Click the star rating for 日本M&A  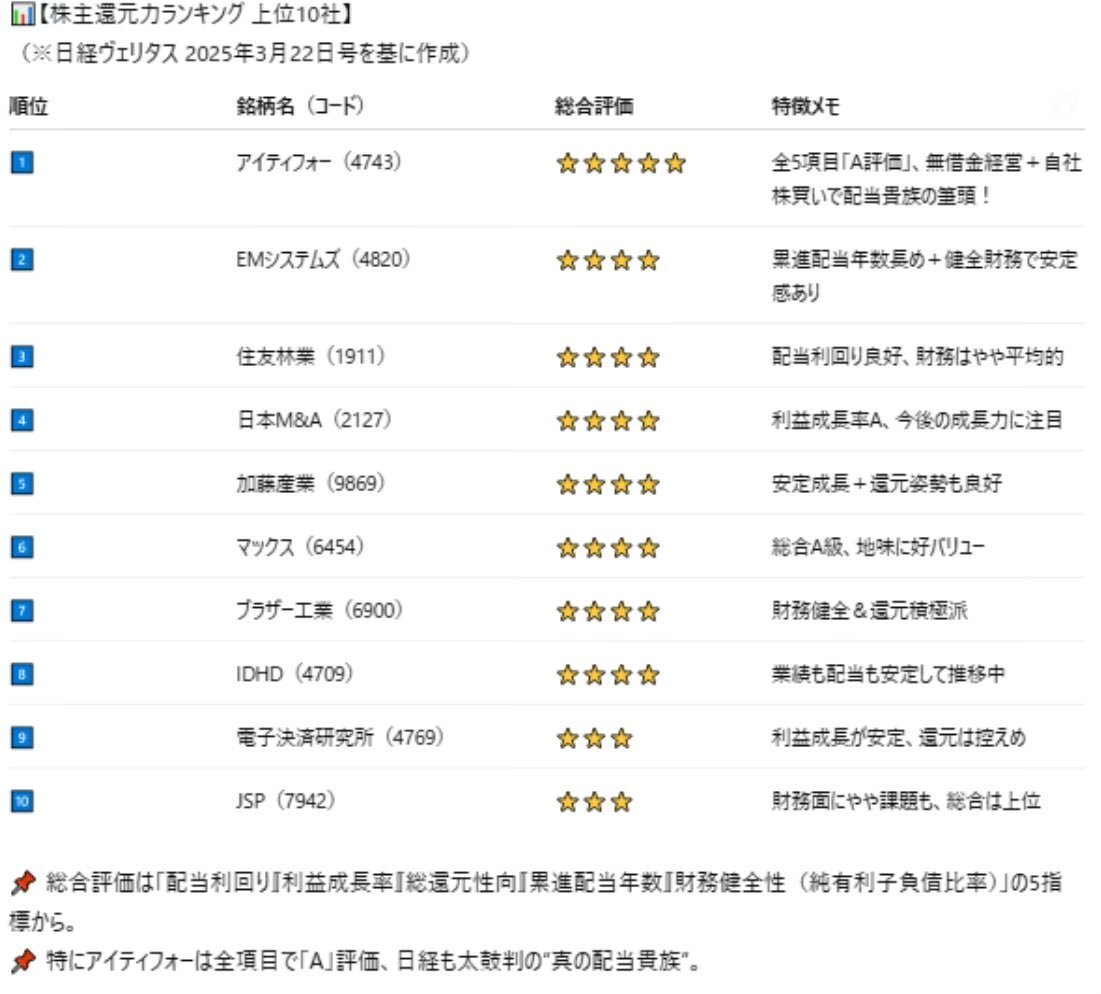(x=607, y=421)
